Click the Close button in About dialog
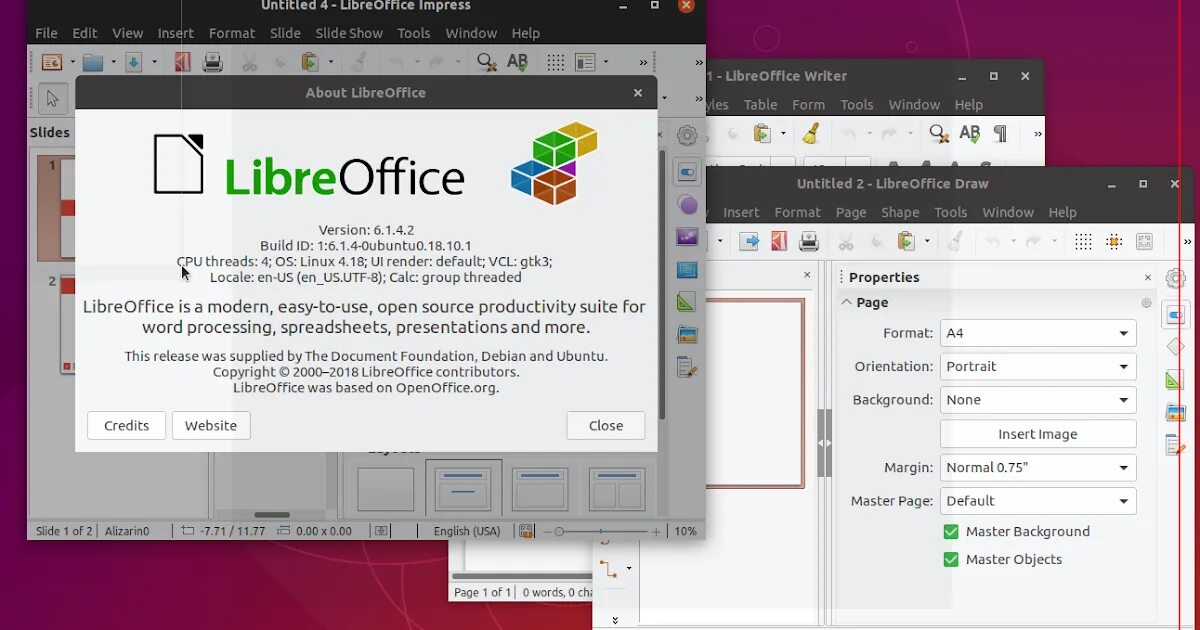The image size is (1200, 630). coord(606,425)
